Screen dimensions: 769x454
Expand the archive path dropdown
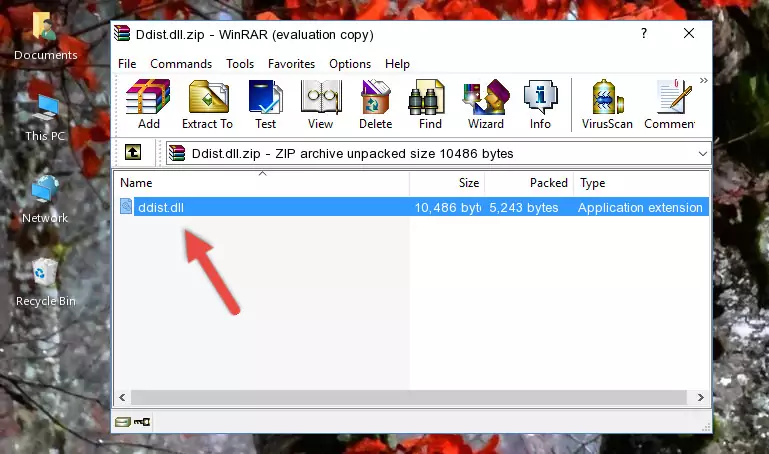click(702, 154)
